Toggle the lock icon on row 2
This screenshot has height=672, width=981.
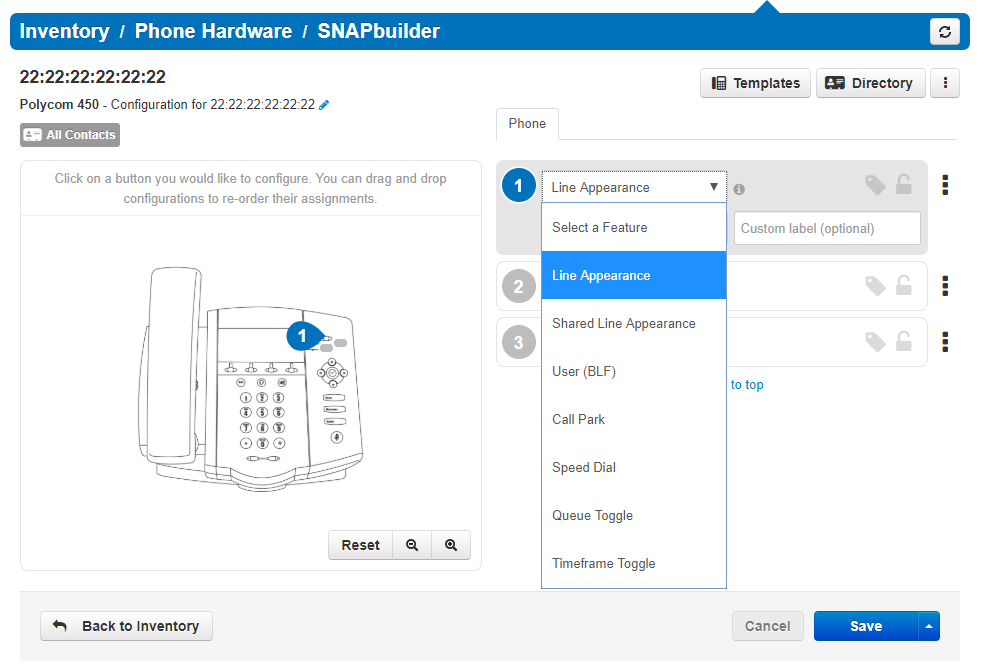point(903,285)
